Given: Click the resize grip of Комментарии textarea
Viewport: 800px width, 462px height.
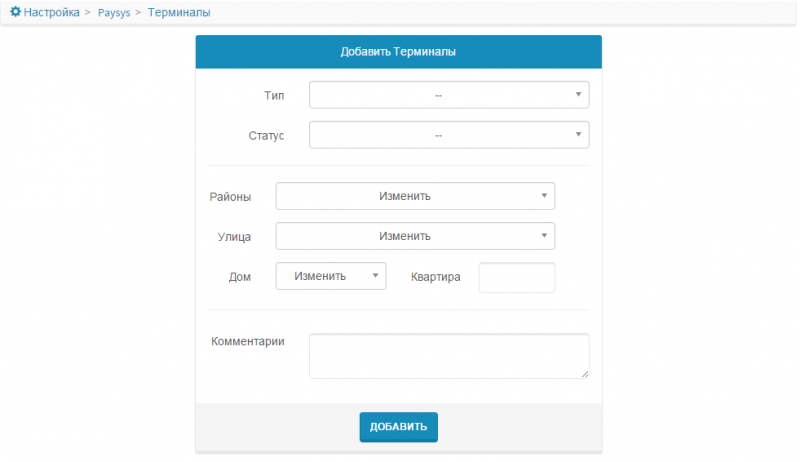Looking at the screenshot, I should coord(585,374).
